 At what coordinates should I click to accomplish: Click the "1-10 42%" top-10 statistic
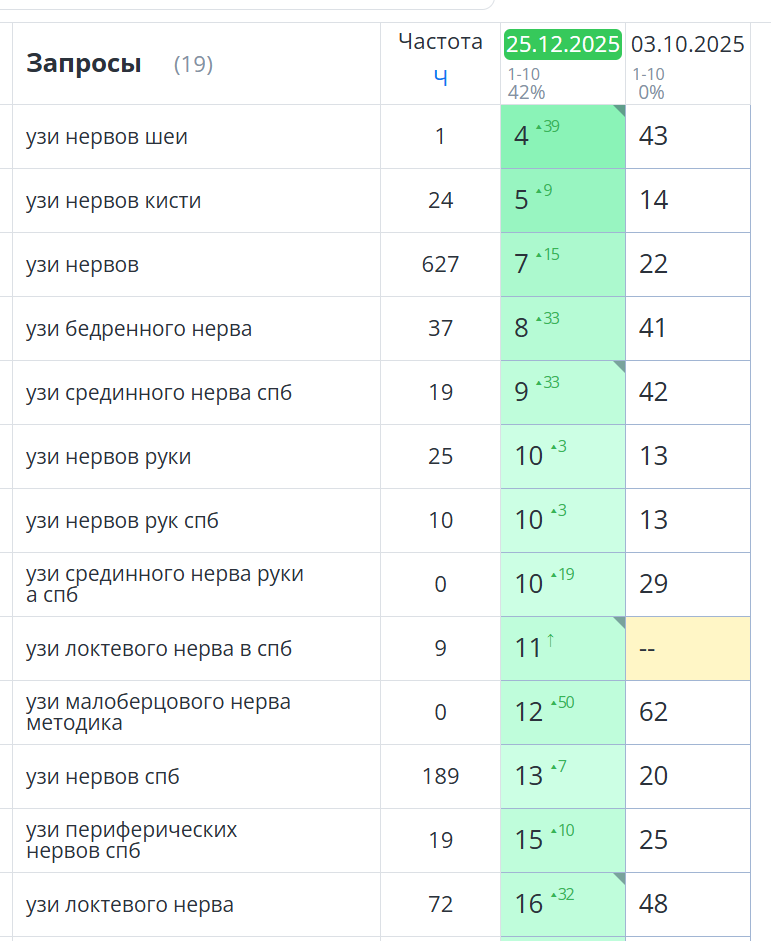coord(526,84)
